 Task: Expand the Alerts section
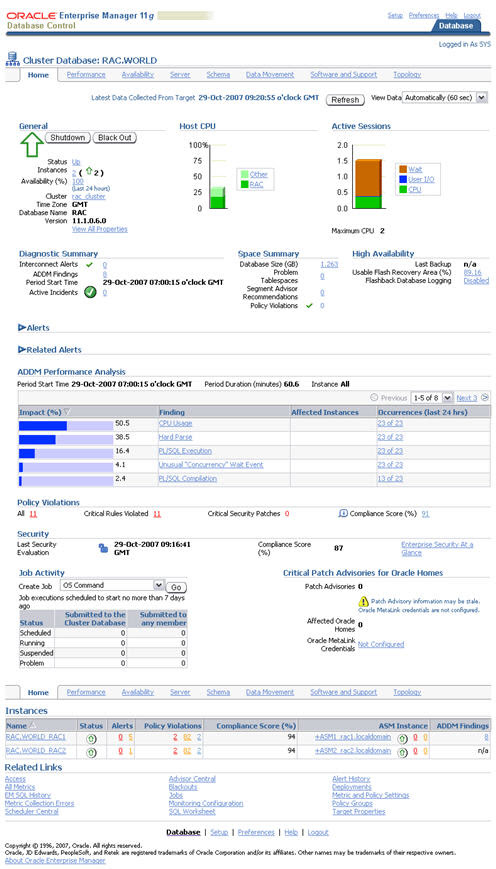[x=22, y=328]
